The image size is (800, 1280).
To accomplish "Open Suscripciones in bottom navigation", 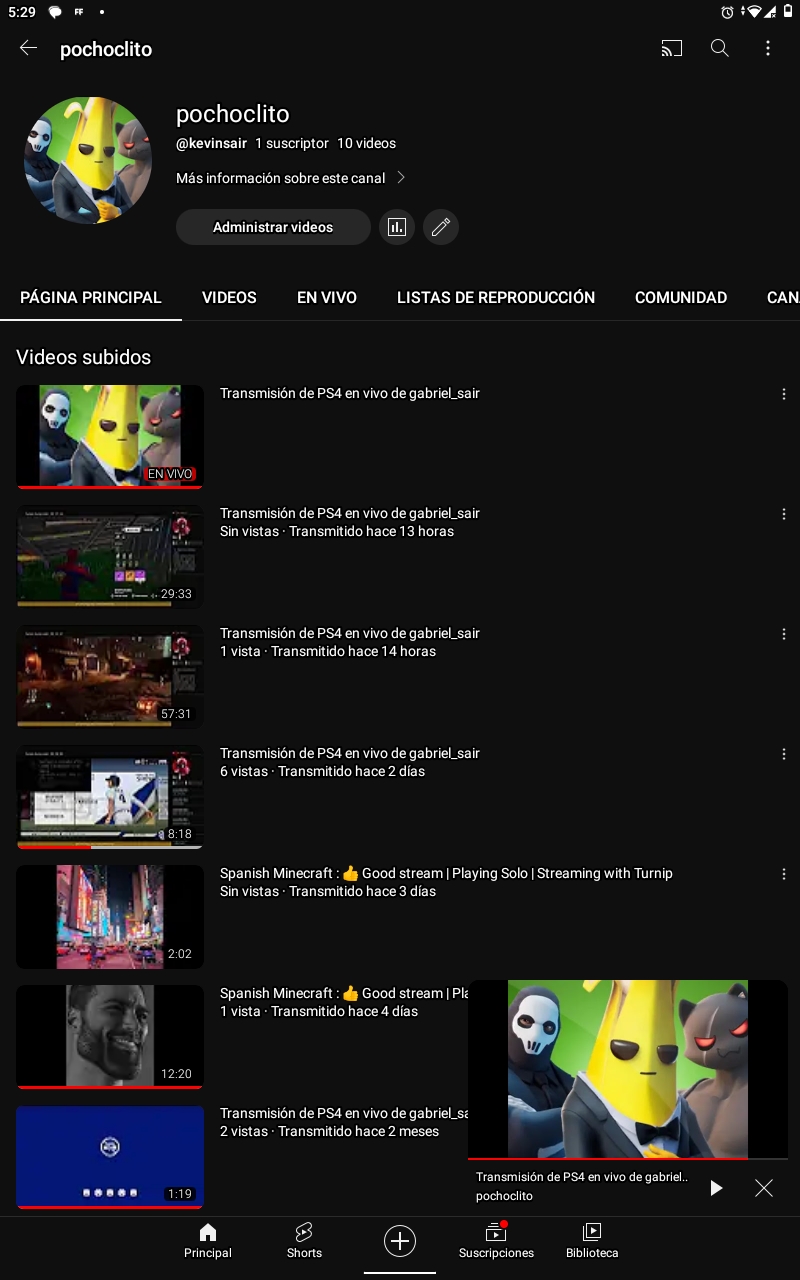I will (x=496, y=1240).
